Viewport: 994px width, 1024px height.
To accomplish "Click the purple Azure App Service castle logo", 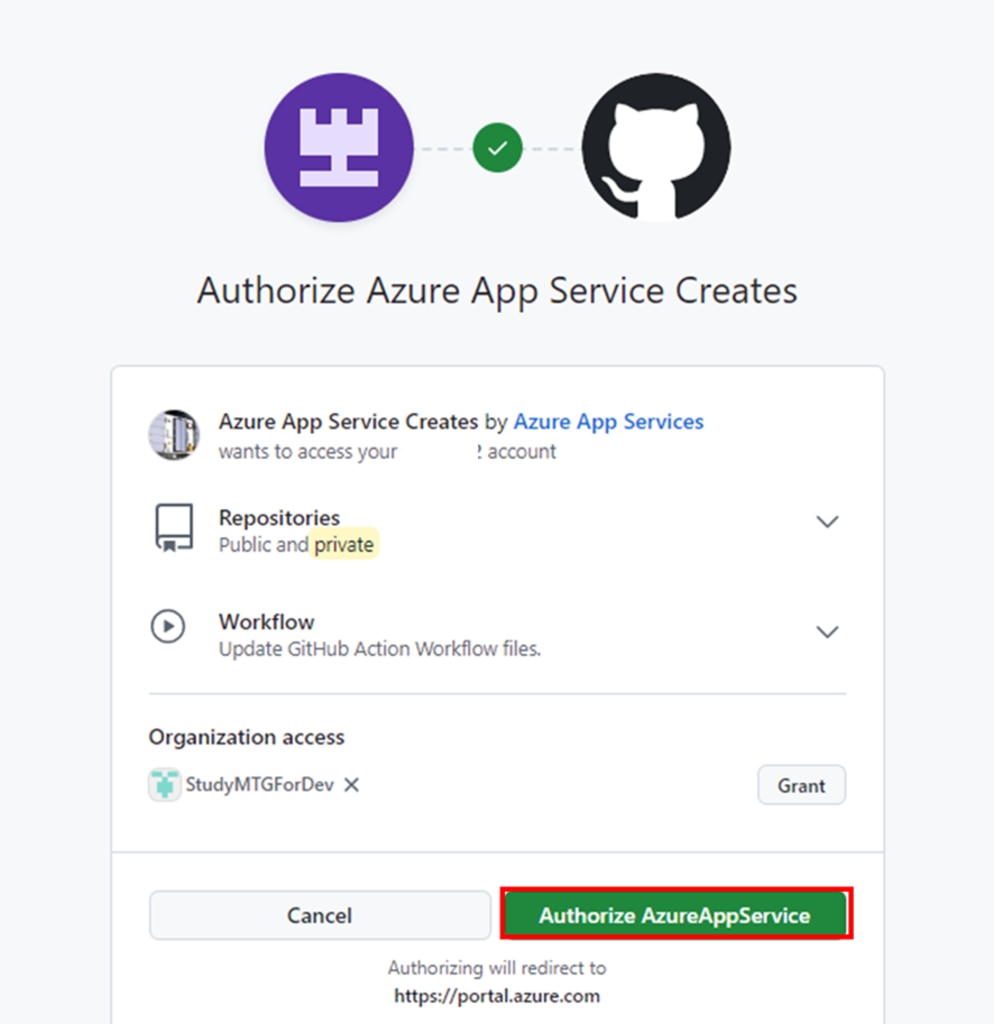I will coord(338,148).
